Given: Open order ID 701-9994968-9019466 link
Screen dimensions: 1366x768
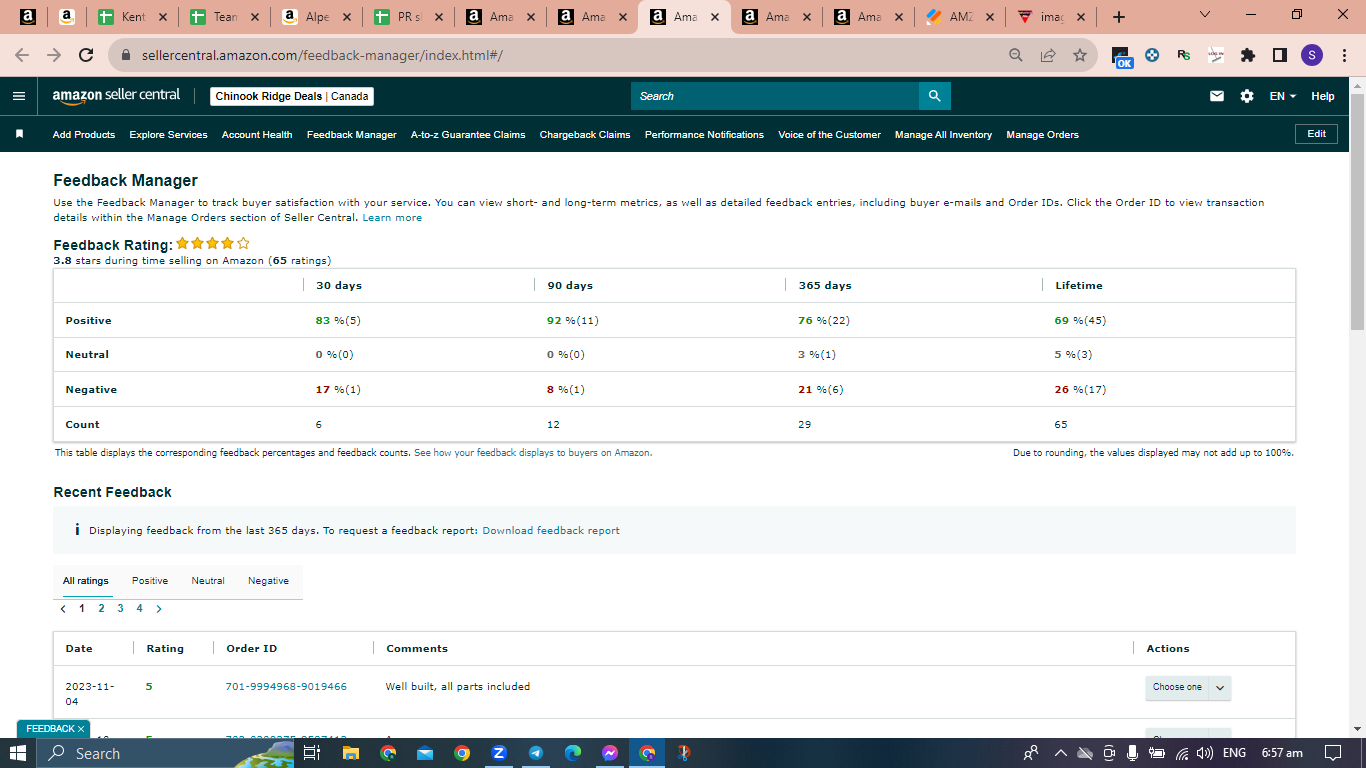Looking at the screenshot, I should (x=287, y=686).
